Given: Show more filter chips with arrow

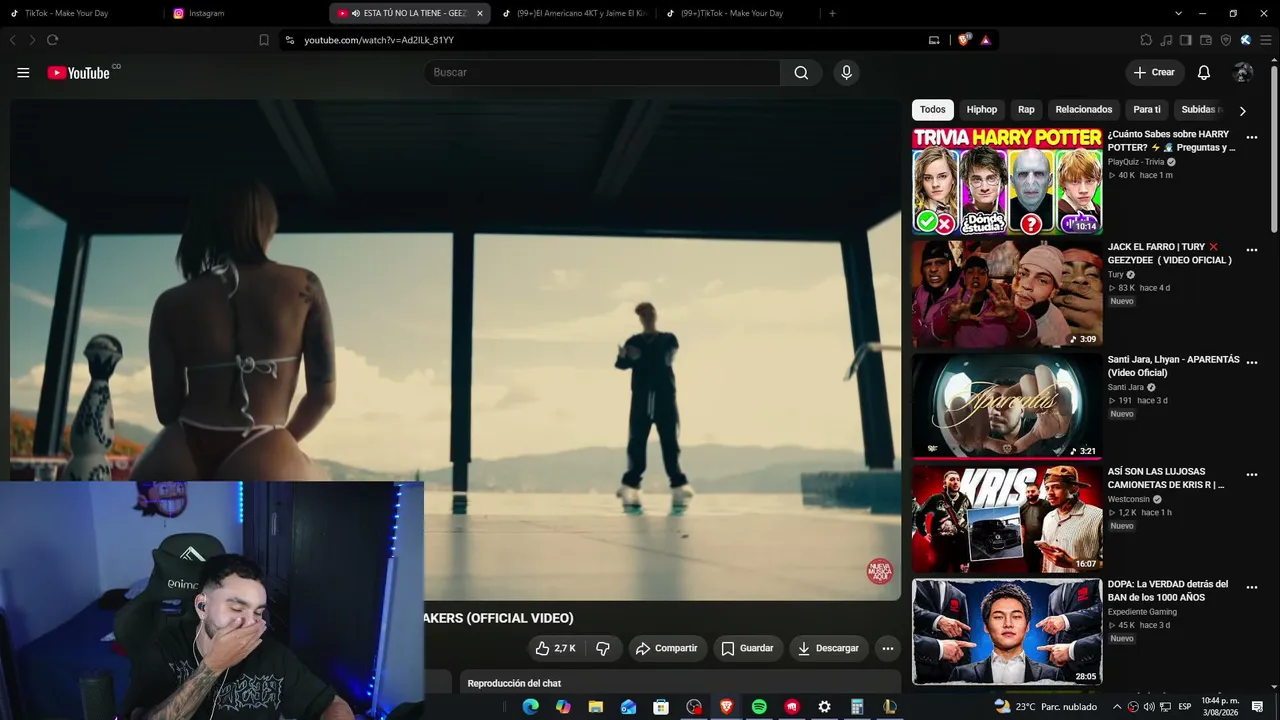Looking at the screenshot, I should [1243, 111].
